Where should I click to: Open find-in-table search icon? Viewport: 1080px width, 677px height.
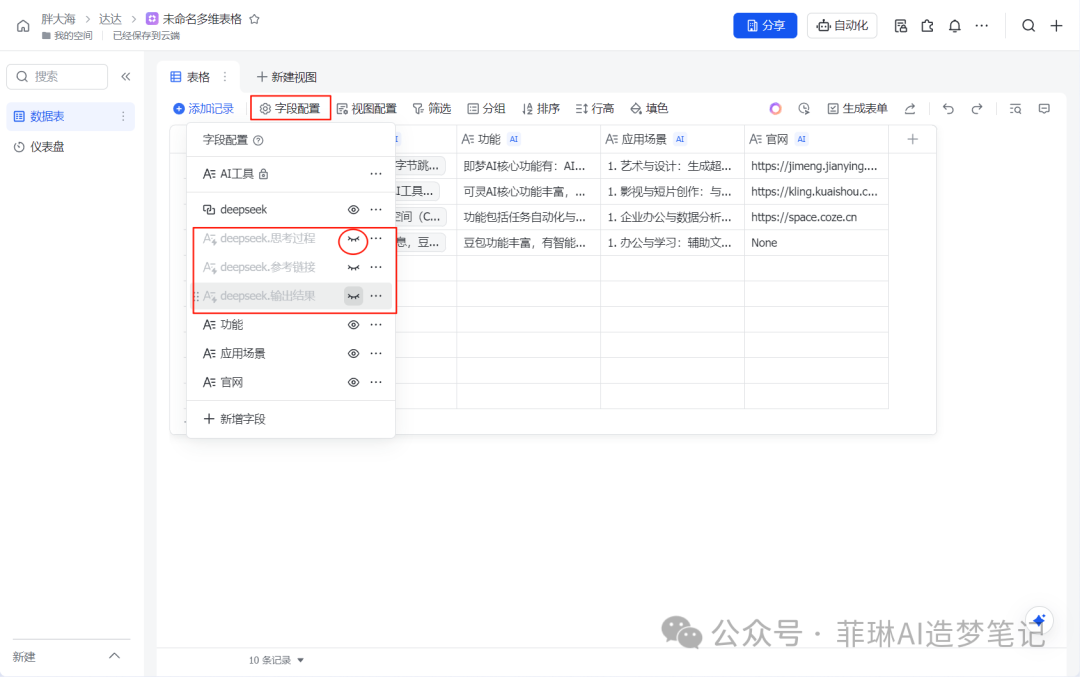pyautogui.click(x=1015, y=109)
